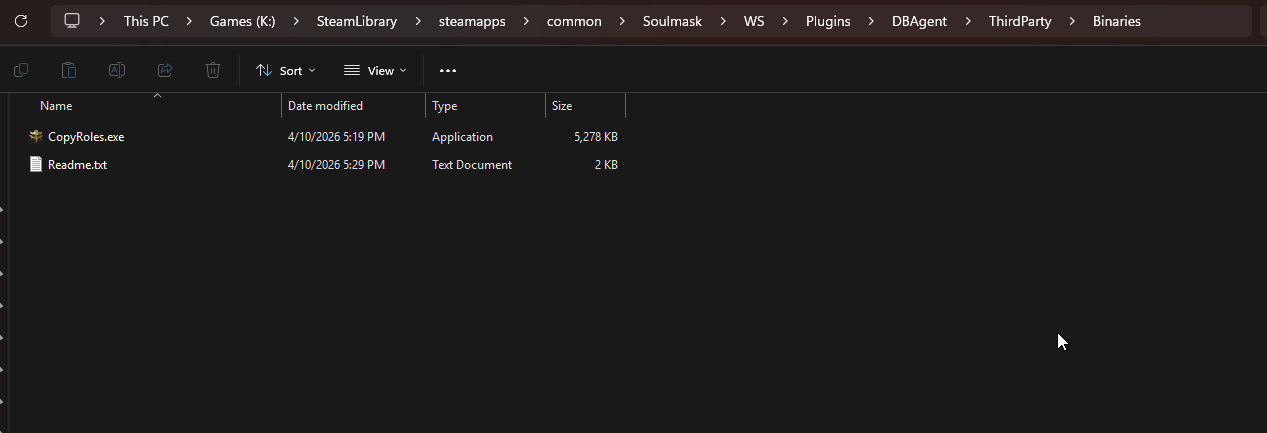Open the See more (three dots) menu
The height and width of the screenshot is (433, 1267).
[448, 70]
